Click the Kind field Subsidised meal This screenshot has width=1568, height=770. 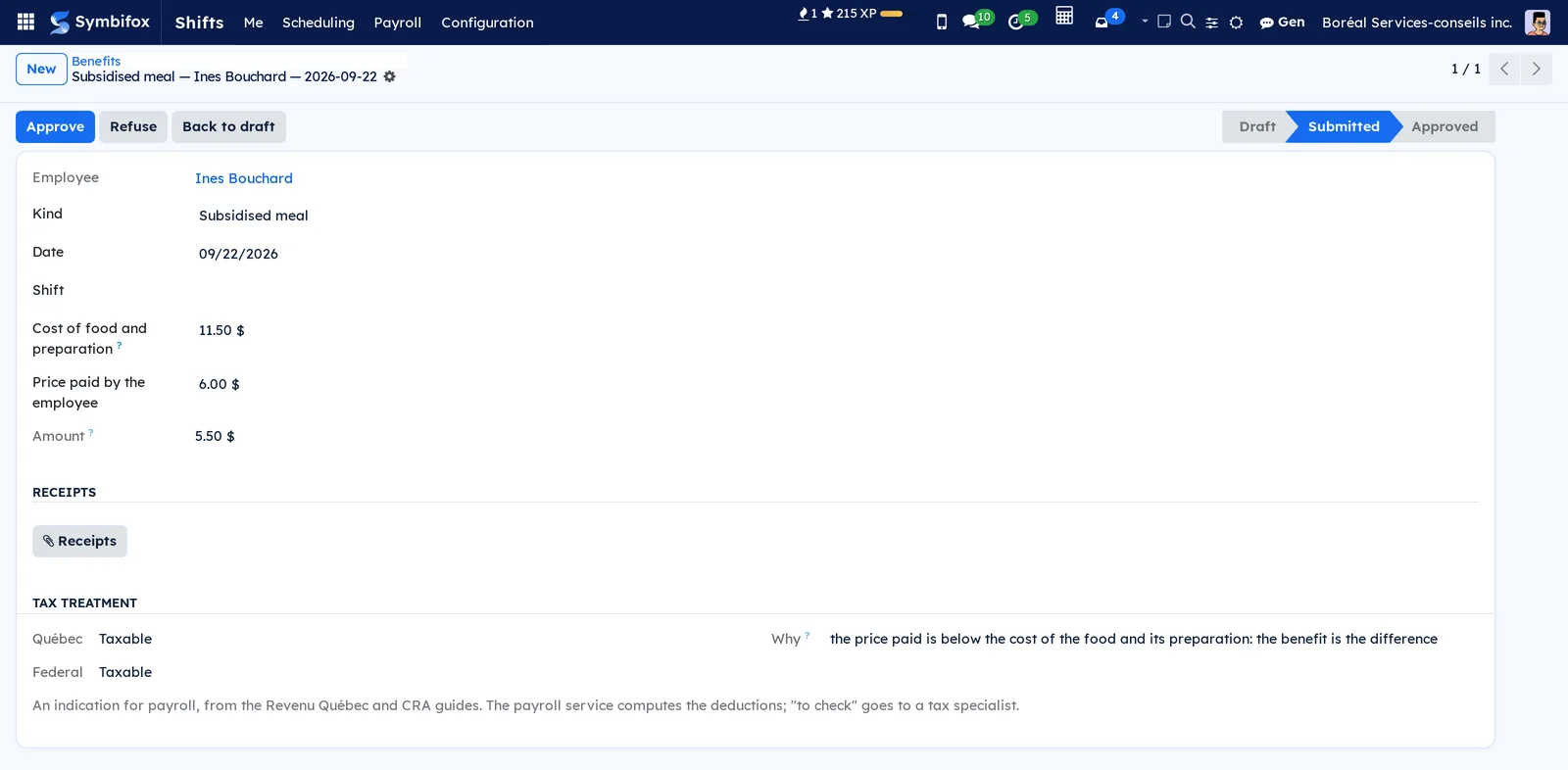pos(253,216)
